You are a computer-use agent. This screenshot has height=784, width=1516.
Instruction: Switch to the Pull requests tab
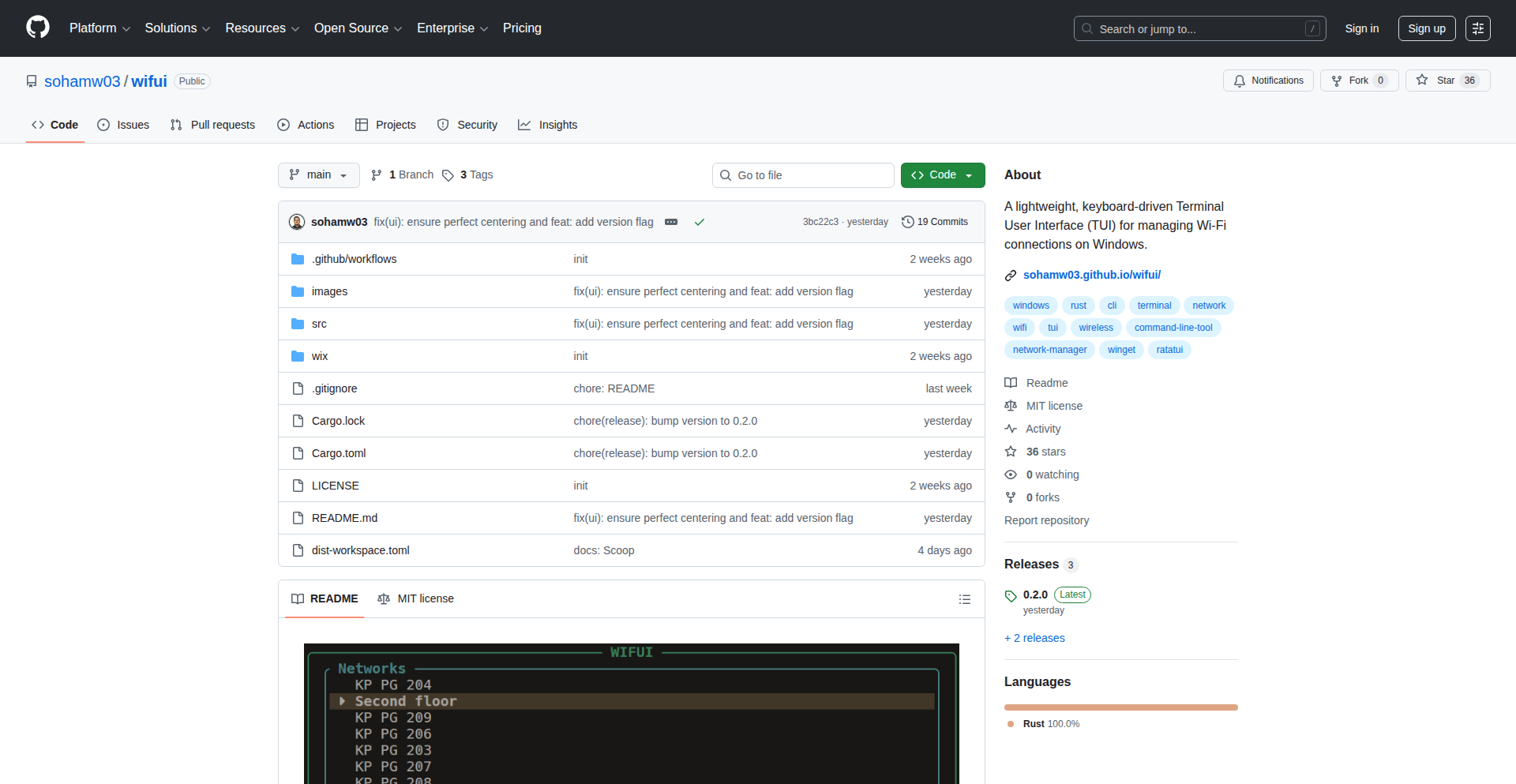[213, 125]
